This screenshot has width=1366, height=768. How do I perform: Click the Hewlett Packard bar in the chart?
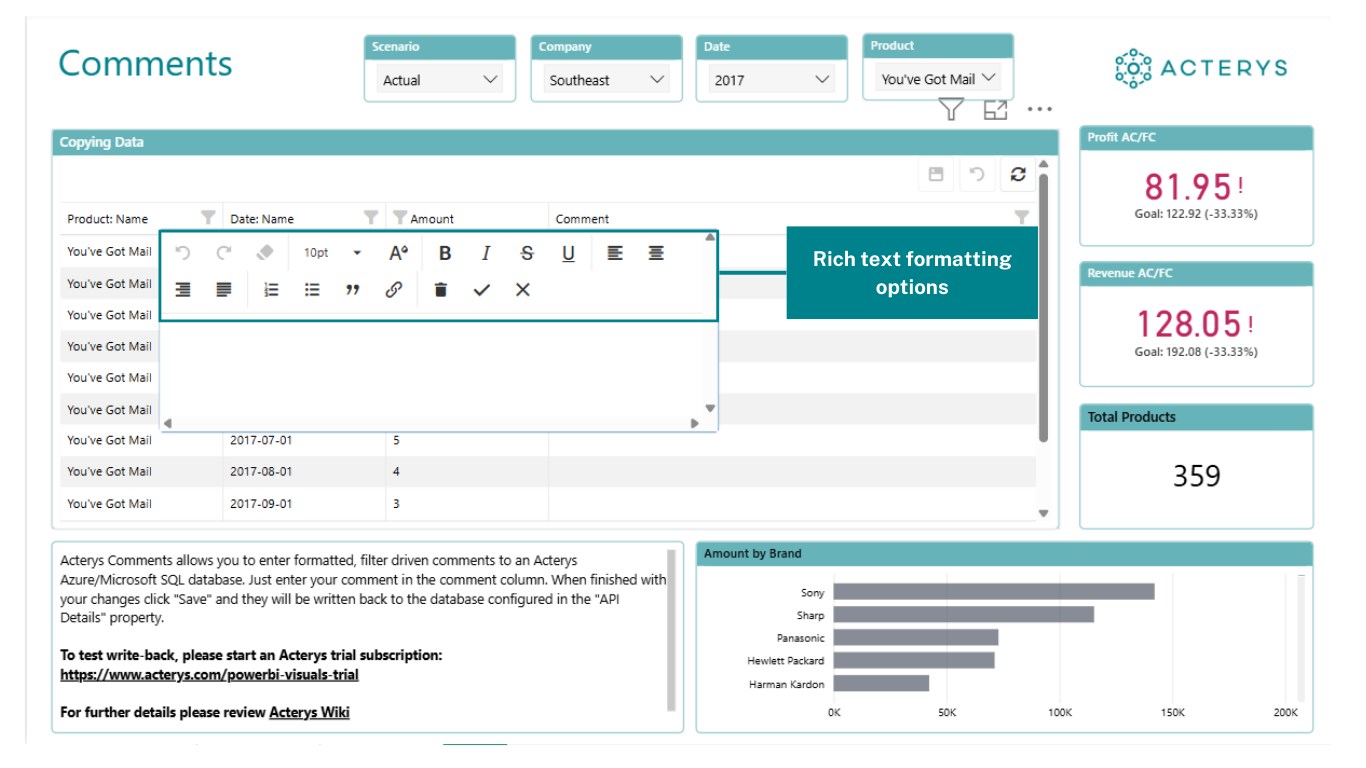pos(914,660)
